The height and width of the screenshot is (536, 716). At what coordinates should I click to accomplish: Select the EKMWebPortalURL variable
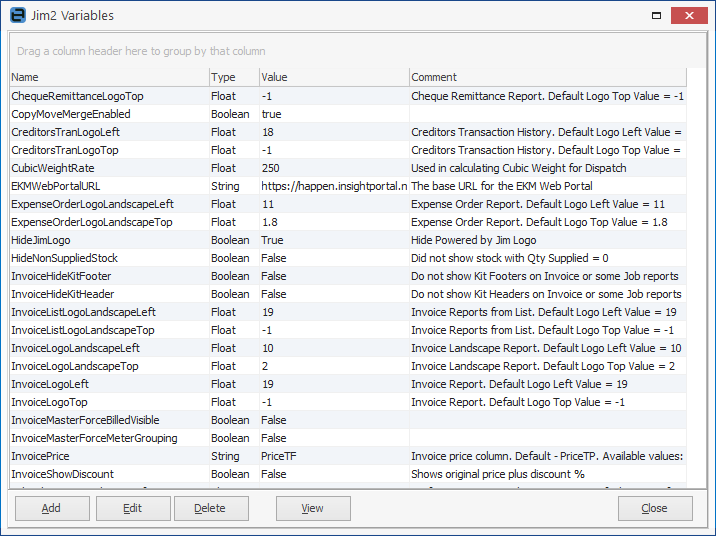click(x=348, y=186)
